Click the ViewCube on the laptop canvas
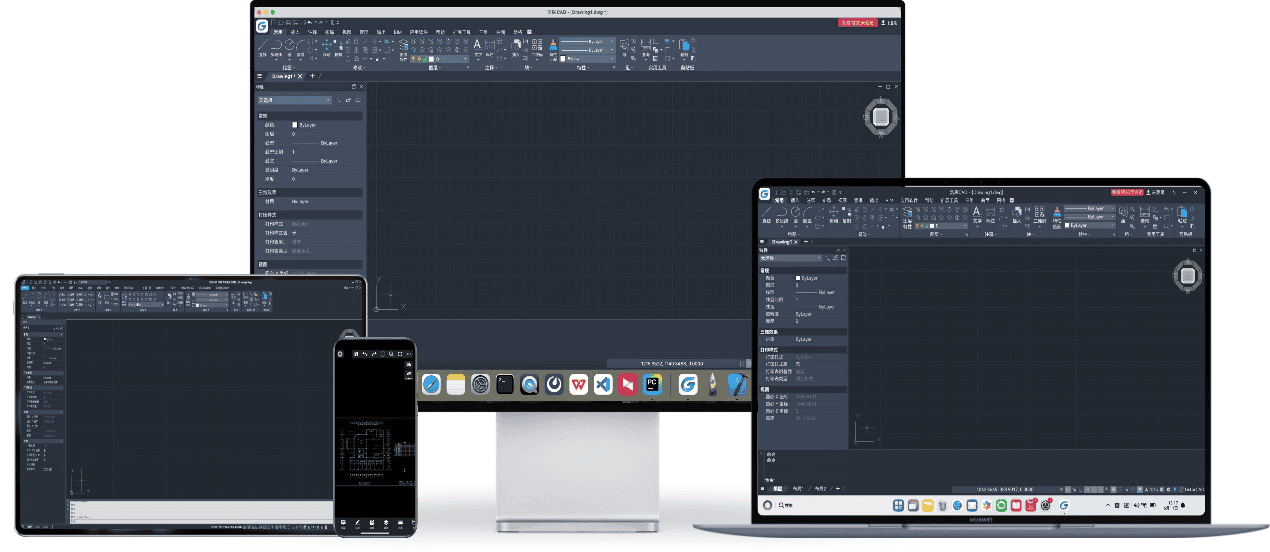Viewport: 1270px width, 552px height. click(1187, 276)
